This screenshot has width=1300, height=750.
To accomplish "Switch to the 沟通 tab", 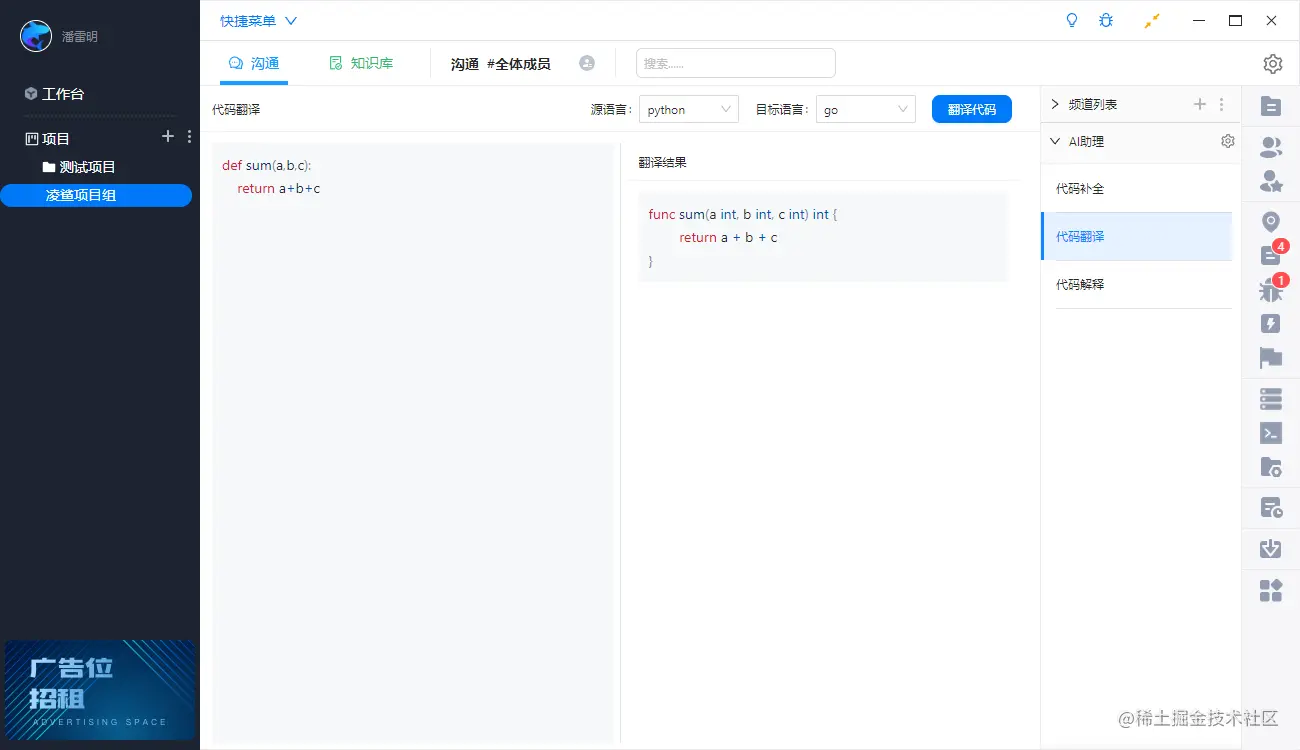I will 254,63.
